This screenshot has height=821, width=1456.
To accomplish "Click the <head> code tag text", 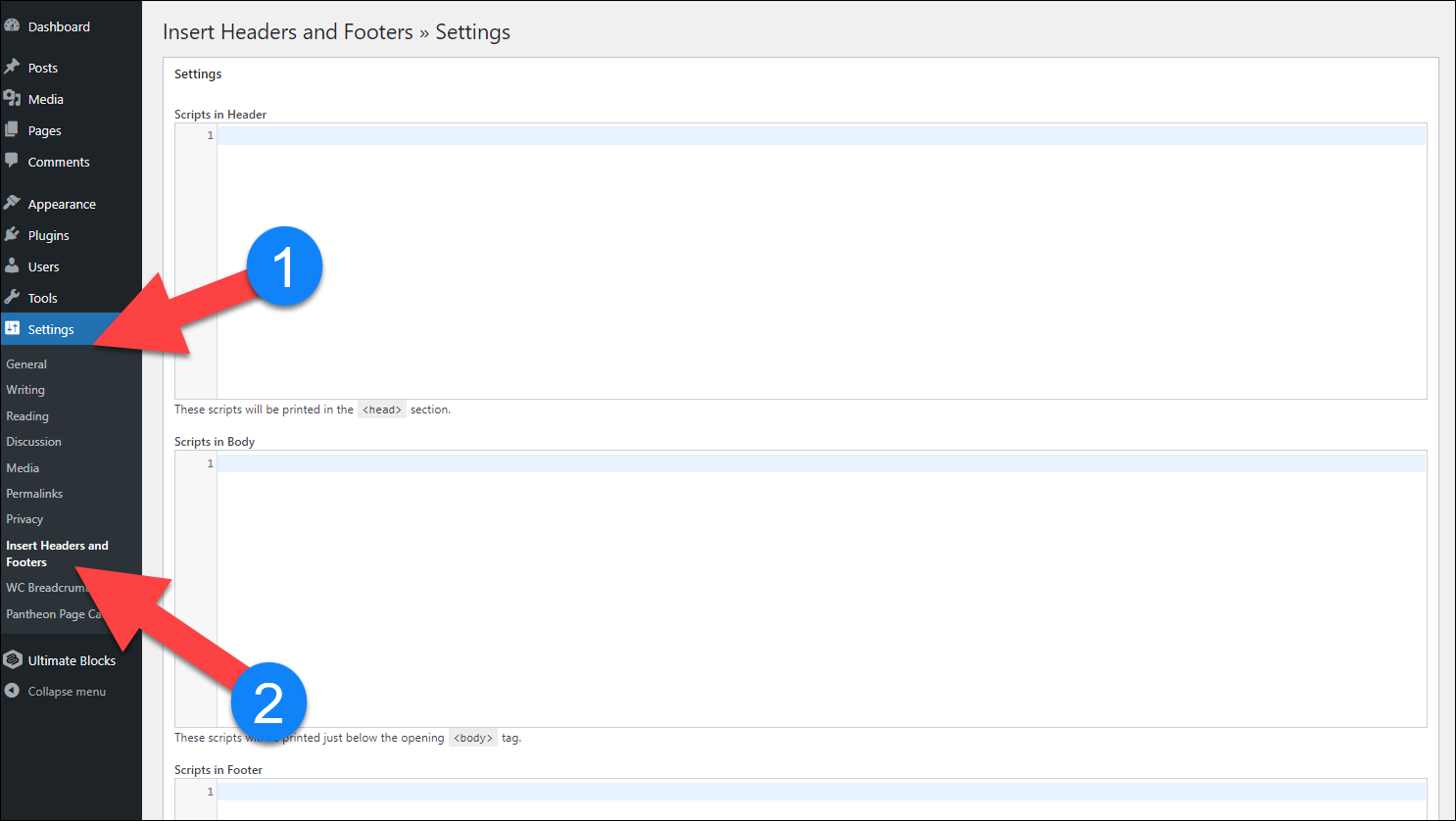I will coord(382,410).
